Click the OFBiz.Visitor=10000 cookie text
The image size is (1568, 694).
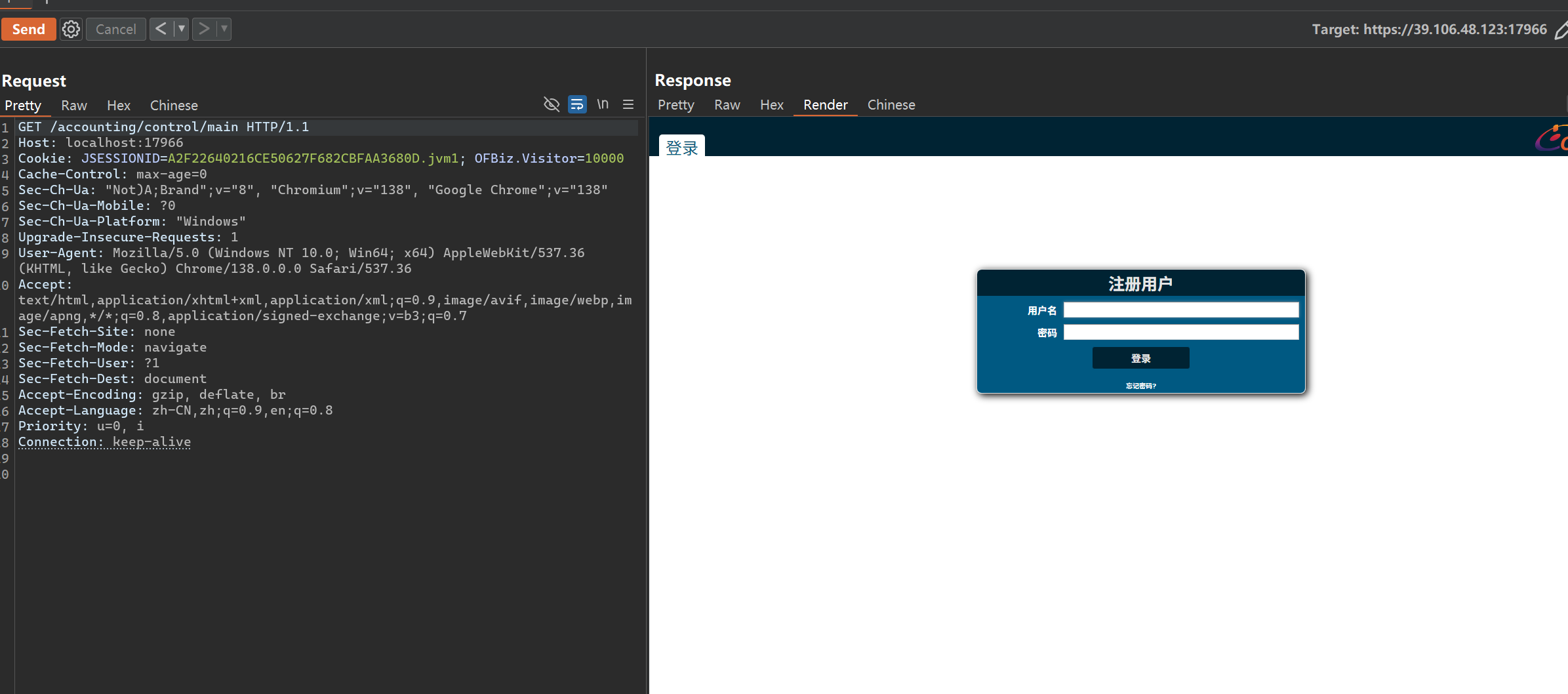[x=549, y=158]
